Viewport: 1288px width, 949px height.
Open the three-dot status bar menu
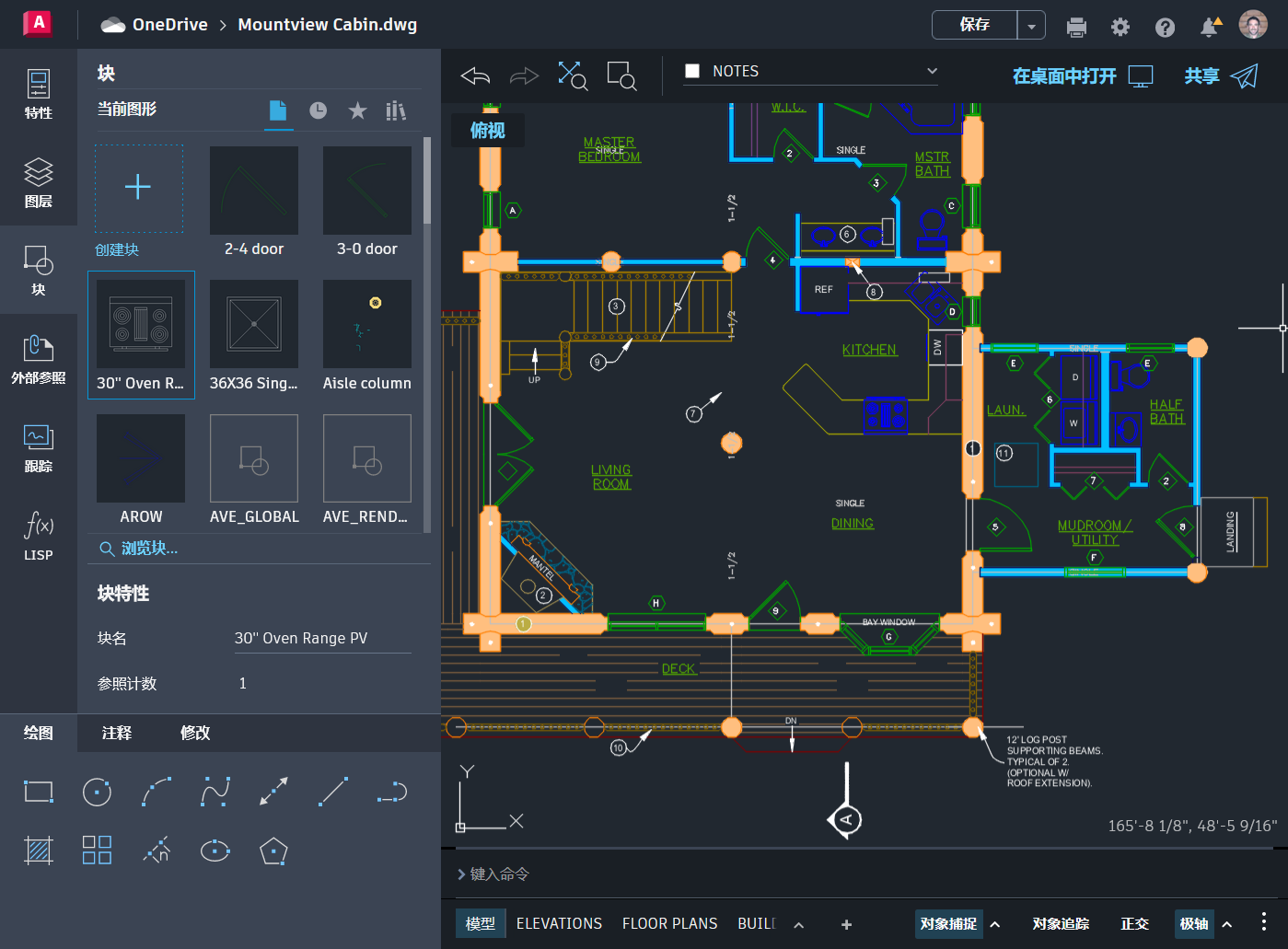(x=1264, y=922)
